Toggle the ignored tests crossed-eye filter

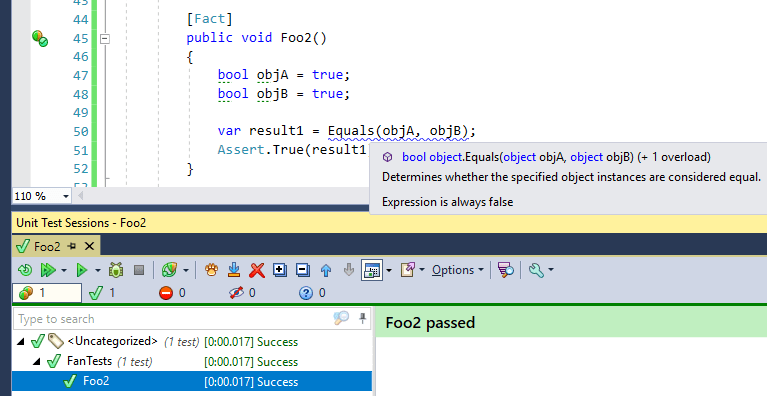tap(242, 293)
